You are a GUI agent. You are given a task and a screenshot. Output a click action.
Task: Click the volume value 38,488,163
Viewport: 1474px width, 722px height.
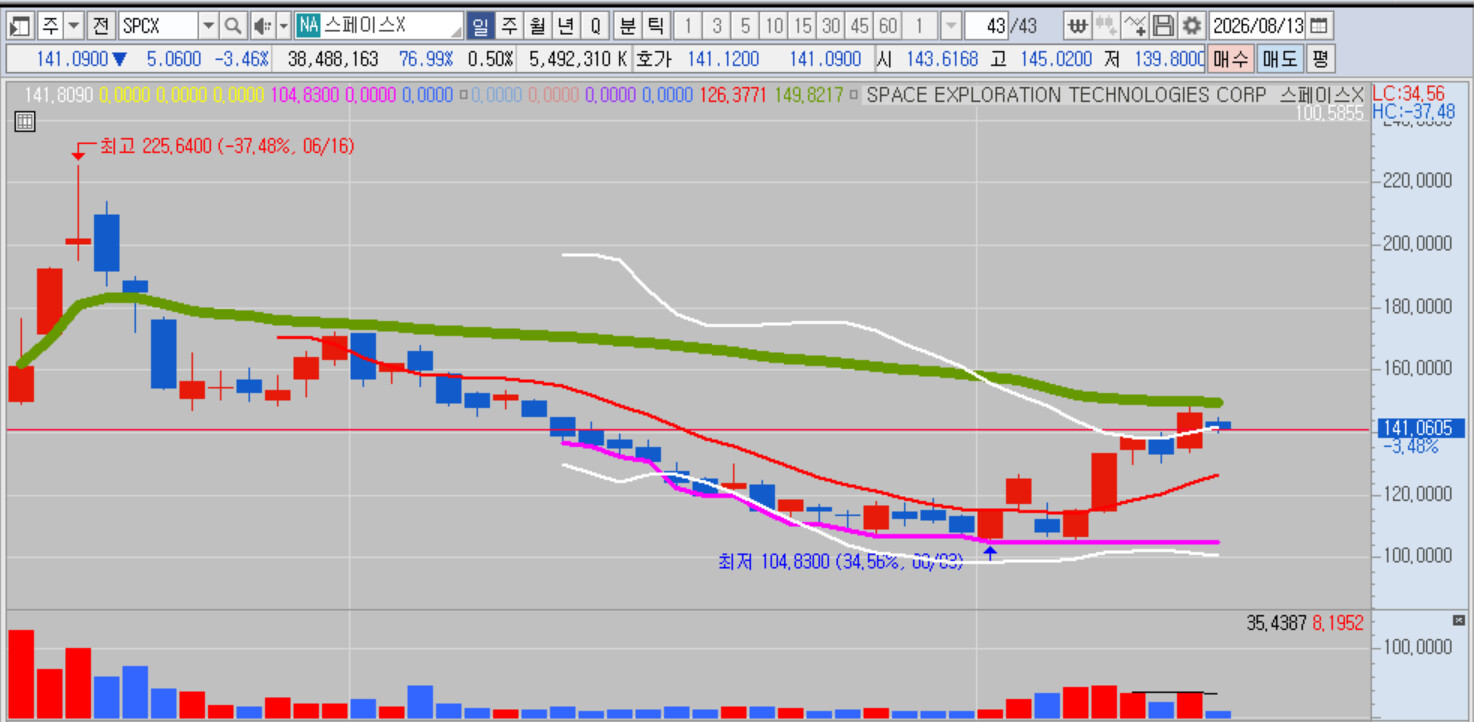click(x=333, y=59)
